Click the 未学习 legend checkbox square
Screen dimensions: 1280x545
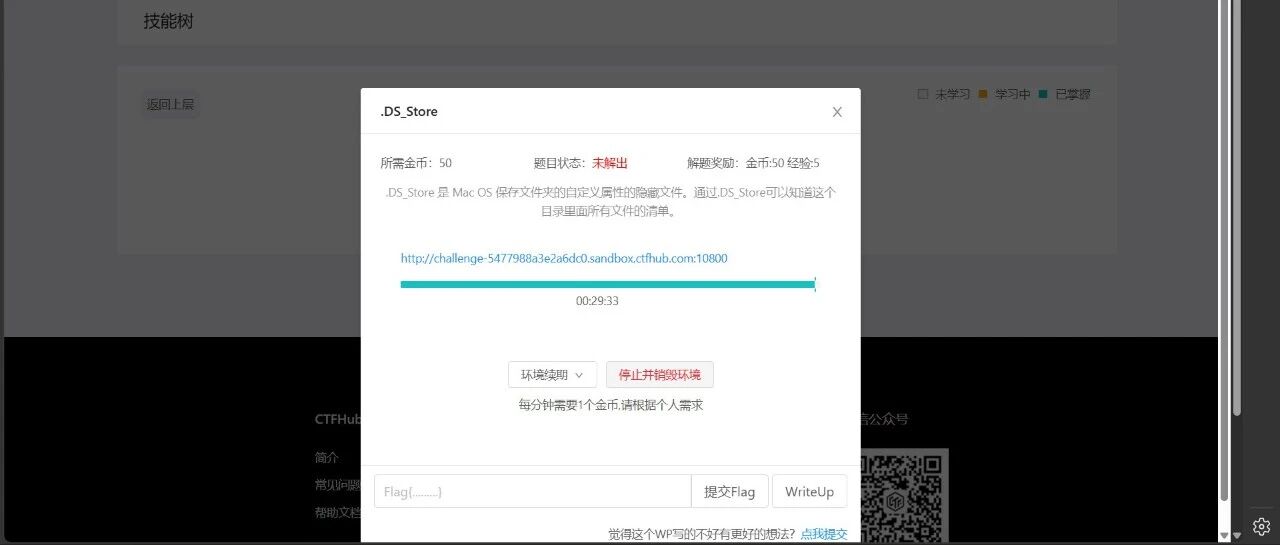point(923,94)
